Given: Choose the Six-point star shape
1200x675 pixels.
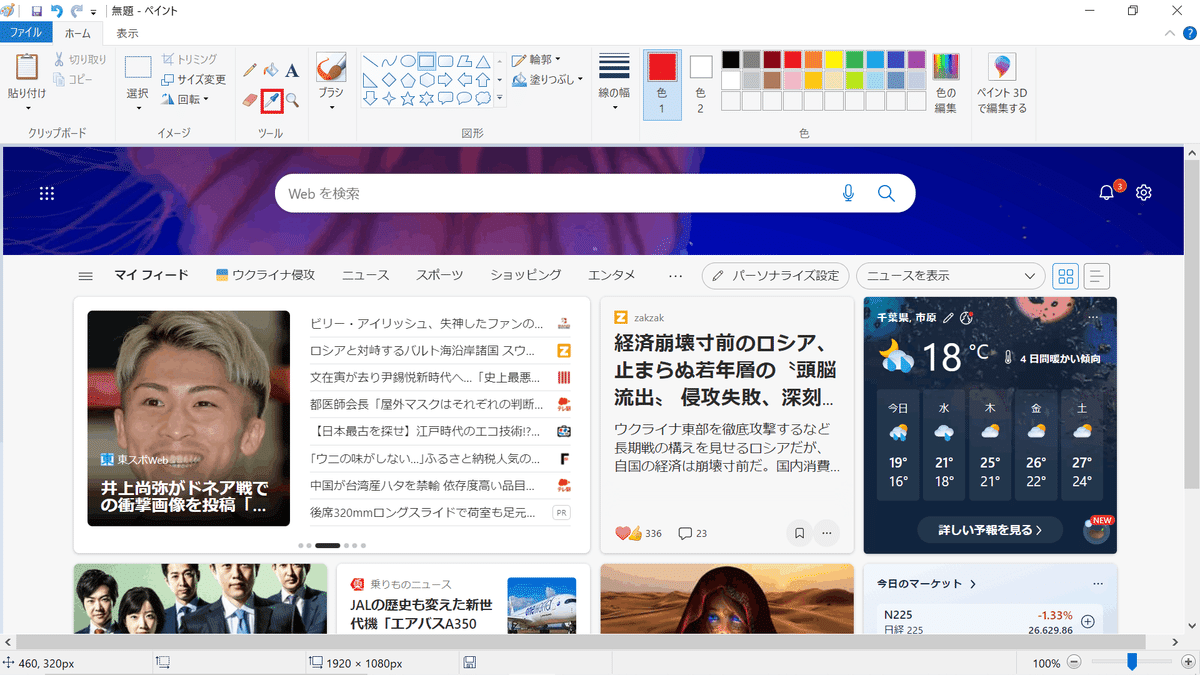Looking at the screenshot, I should 426,98.
